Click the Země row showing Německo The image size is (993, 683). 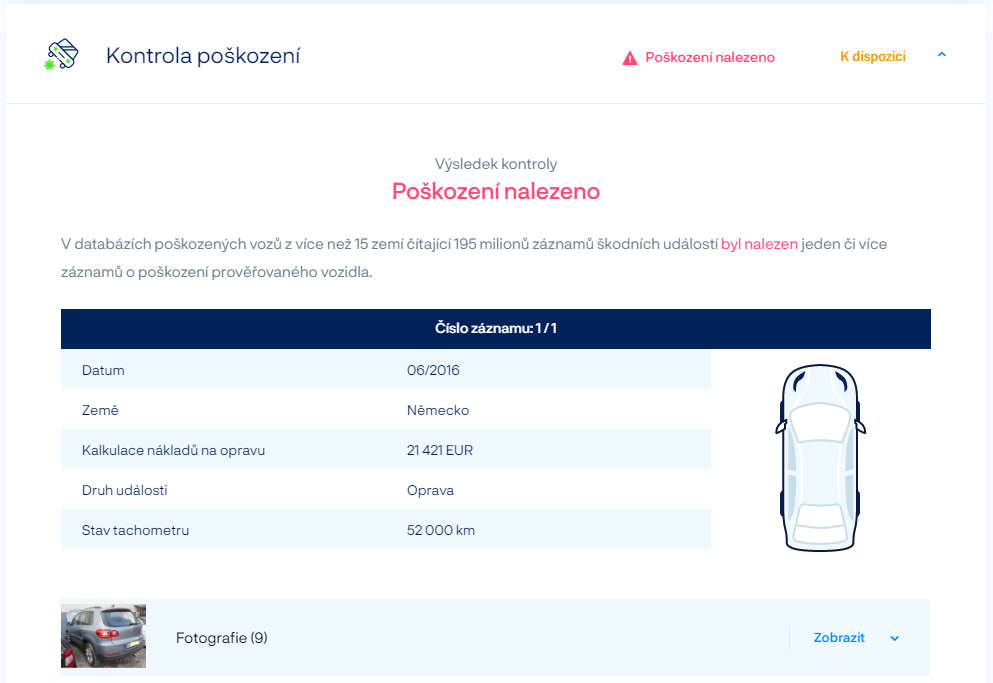click(x=386, y=410)
